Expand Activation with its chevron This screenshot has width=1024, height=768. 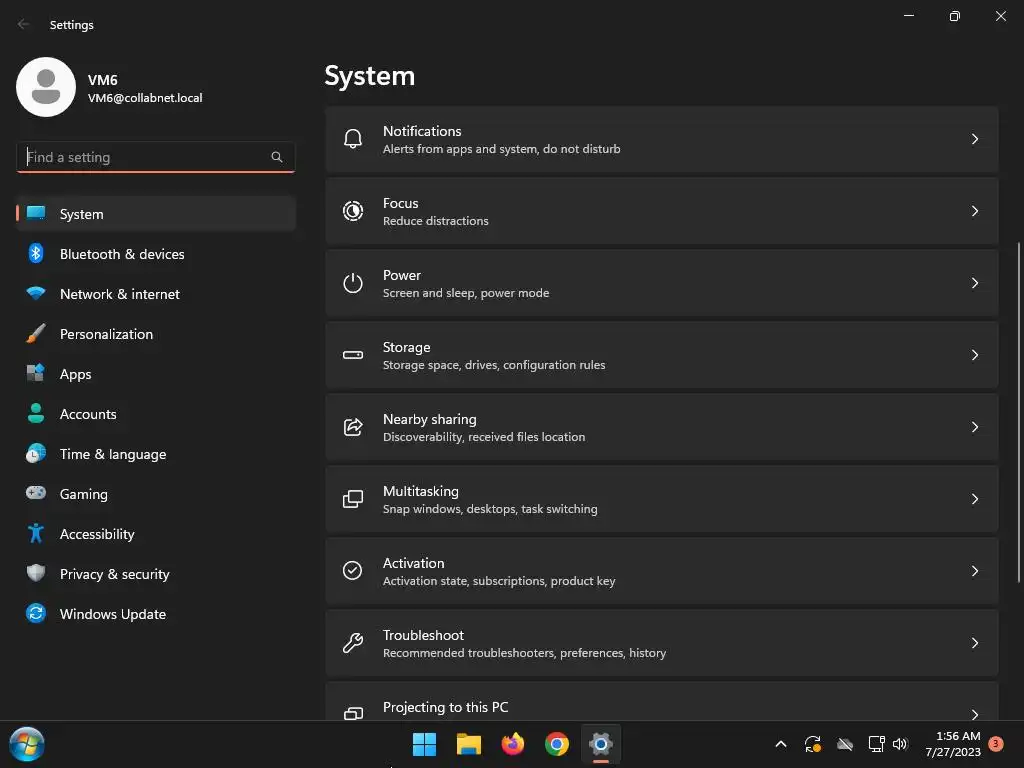click(974, 571)
